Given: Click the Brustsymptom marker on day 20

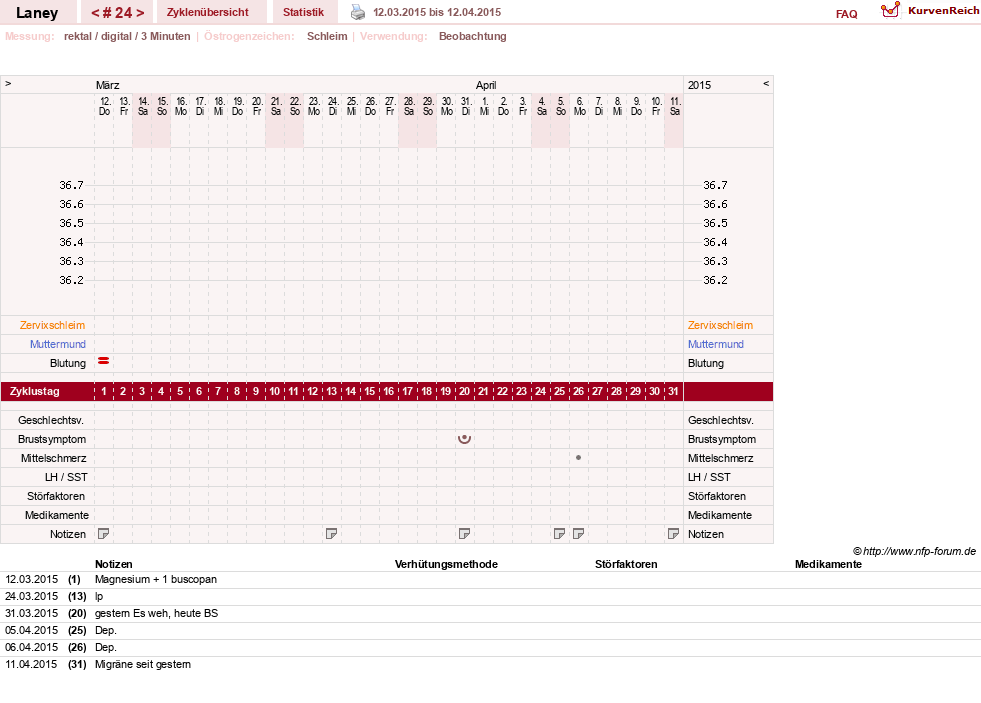Looking at the screenshot, I should 464,438.
